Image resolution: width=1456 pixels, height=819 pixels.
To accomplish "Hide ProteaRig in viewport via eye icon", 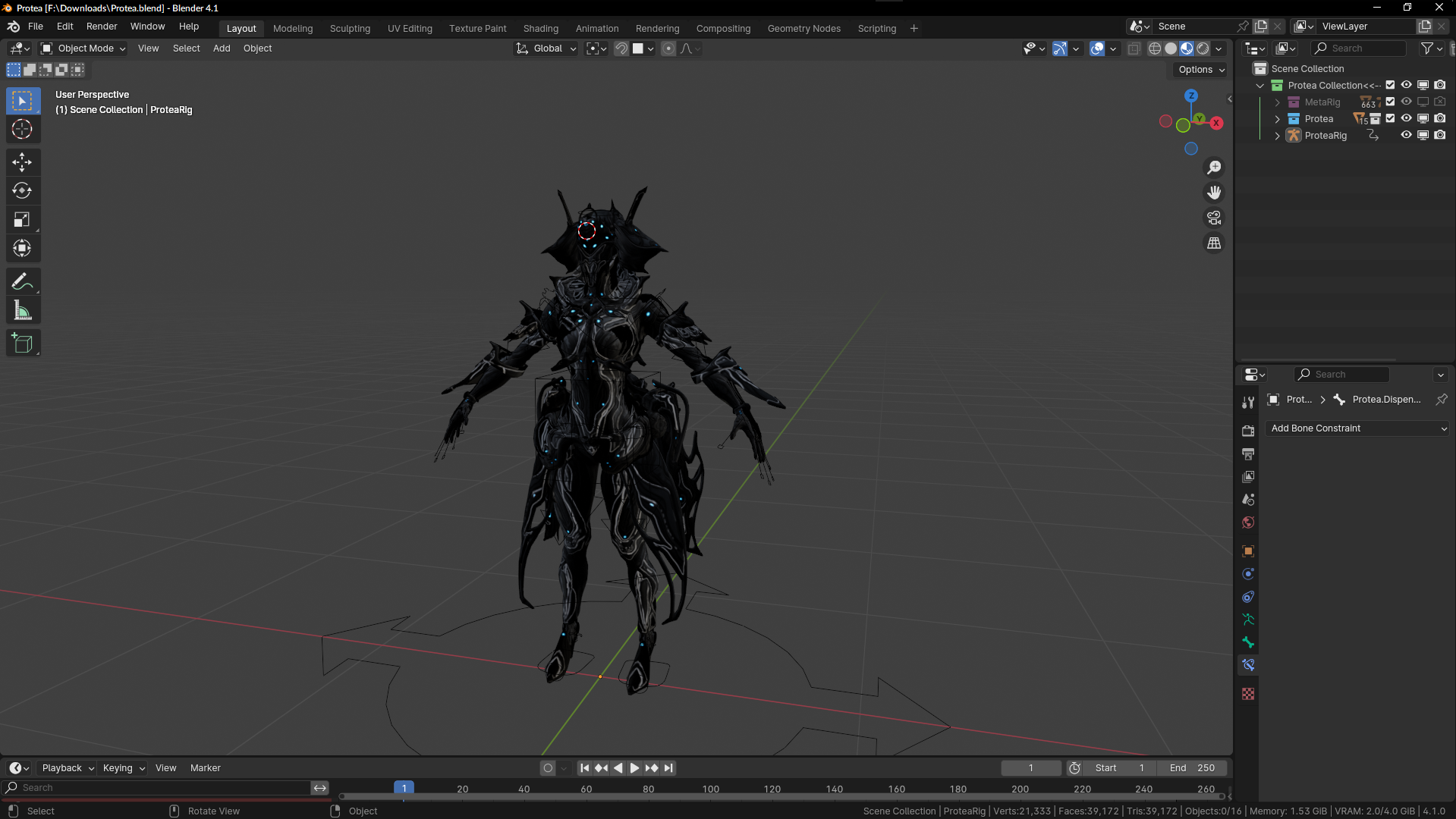I will click(x=1407, y=135).
